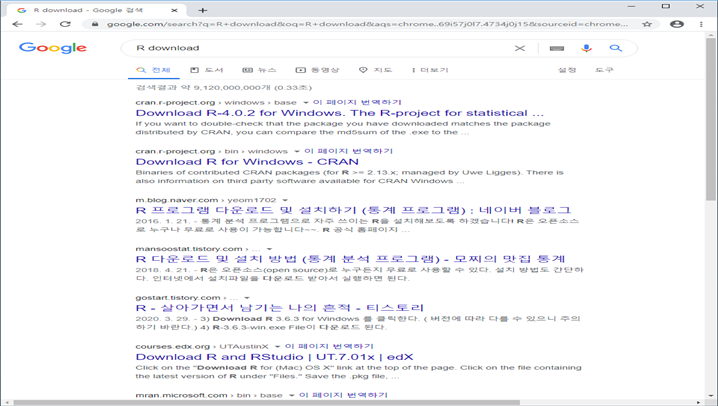Open 'Download R for Windows - CRAN'

[x=247, y=162]
